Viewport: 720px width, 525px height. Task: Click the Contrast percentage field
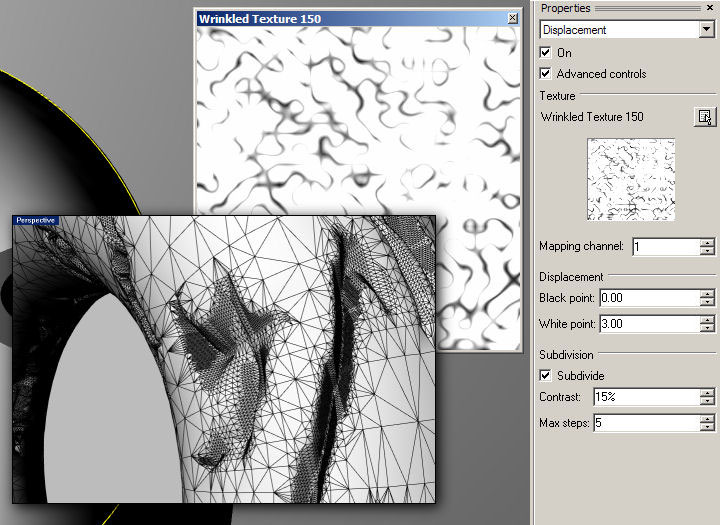[x=647, y=397]
